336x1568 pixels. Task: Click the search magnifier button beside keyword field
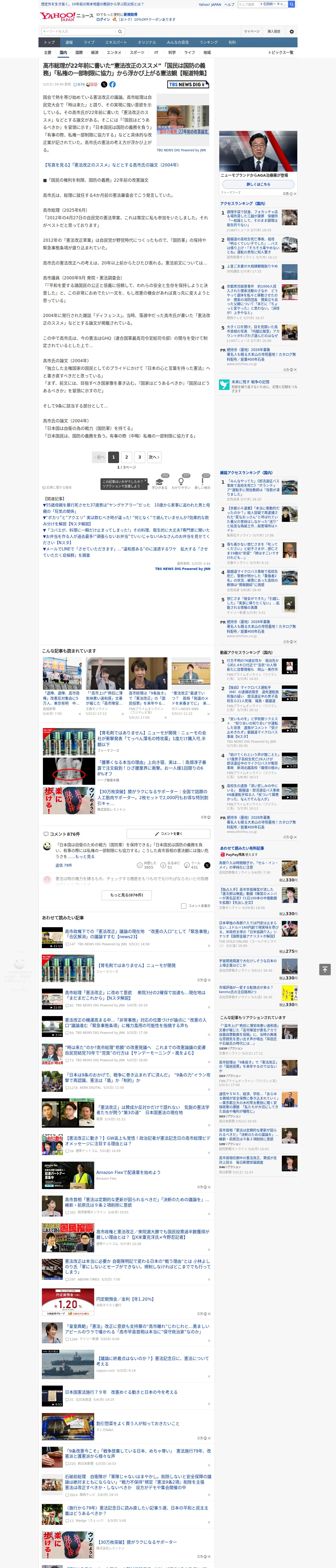pos(120,32)
